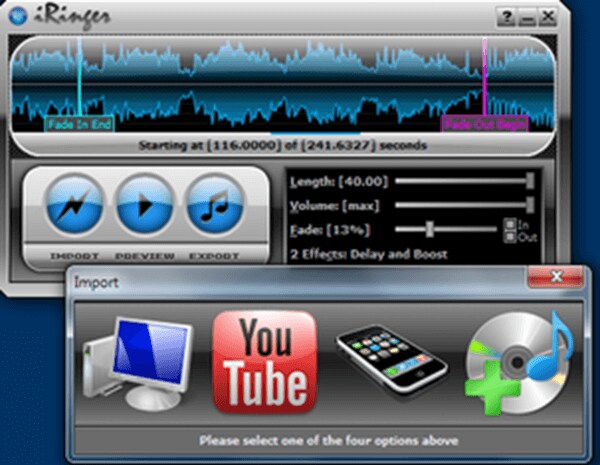The height and width of the screenshot is (465, 600).
Task: Open help with the question mark button
Action: [506, 17]
